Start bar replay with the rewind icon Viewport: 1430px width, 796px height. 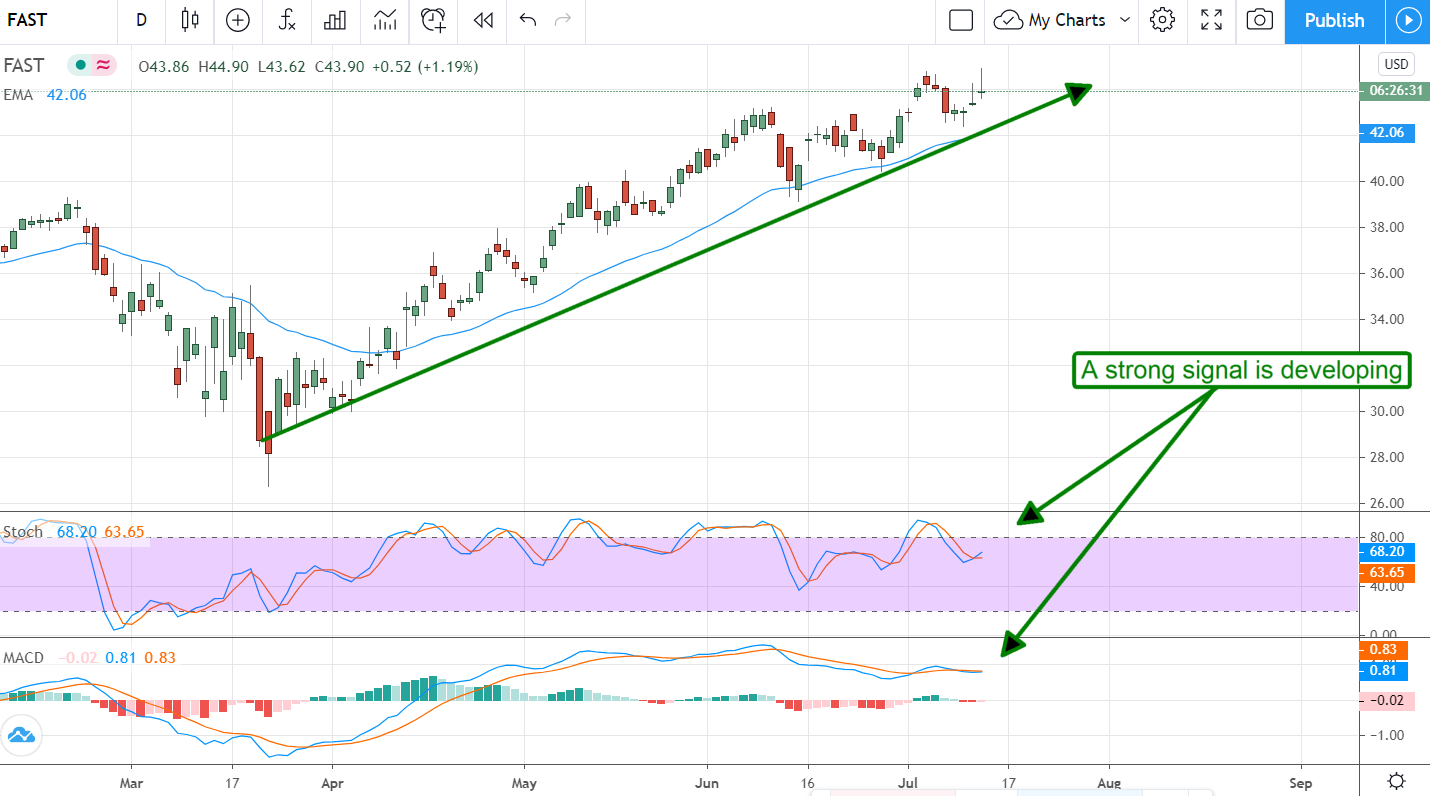(x=484, y=20)
